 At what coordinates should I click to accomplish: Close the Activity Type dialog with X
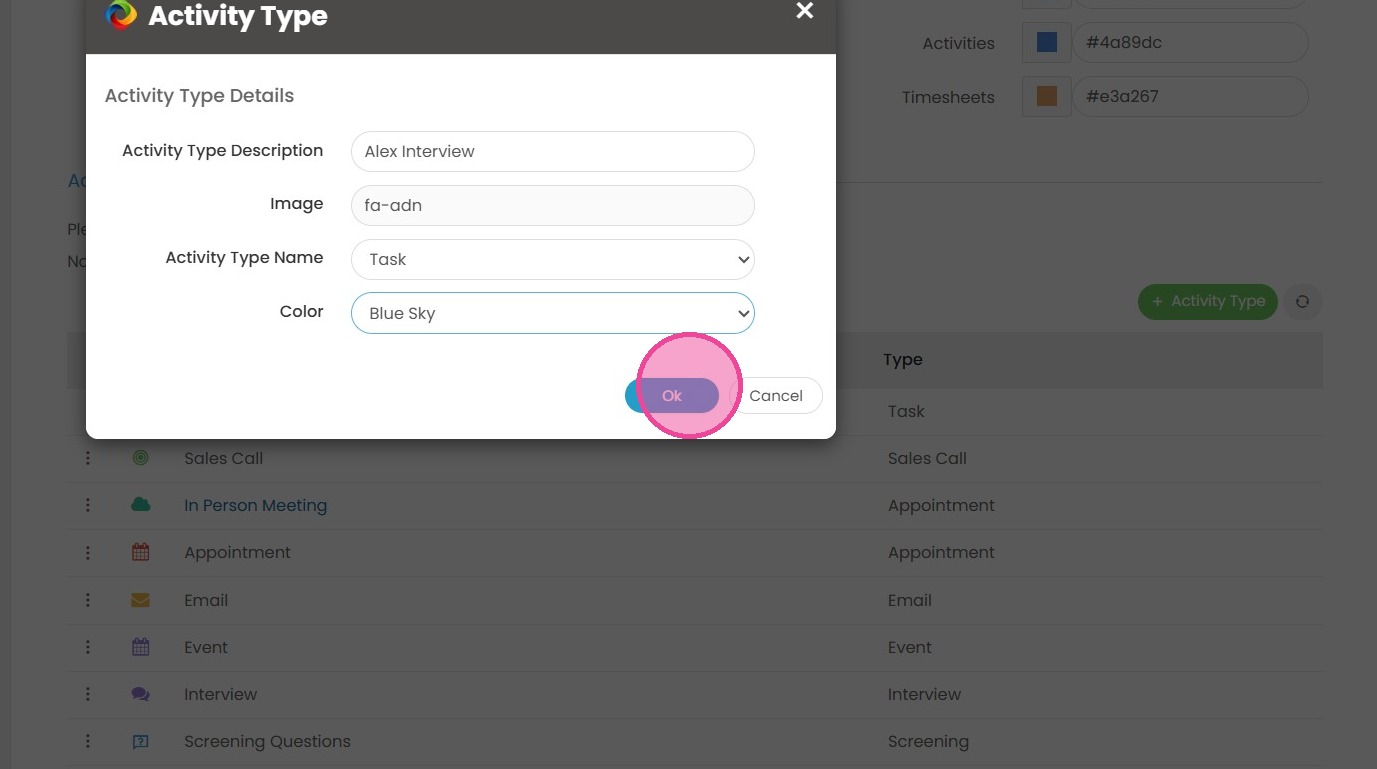coord(804,11)
